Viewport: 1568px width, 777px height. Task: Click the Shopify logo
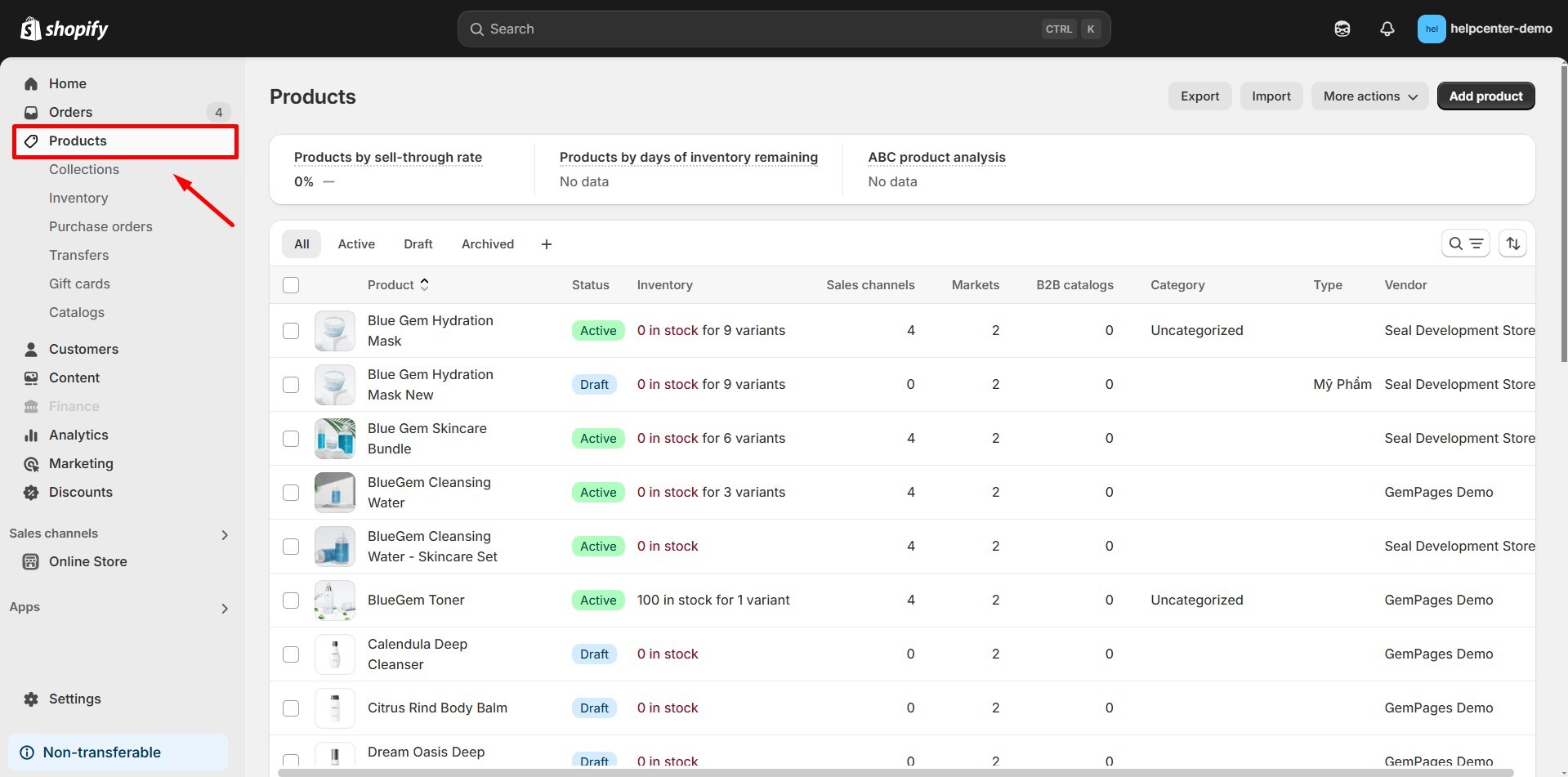[x=64, y=29]
